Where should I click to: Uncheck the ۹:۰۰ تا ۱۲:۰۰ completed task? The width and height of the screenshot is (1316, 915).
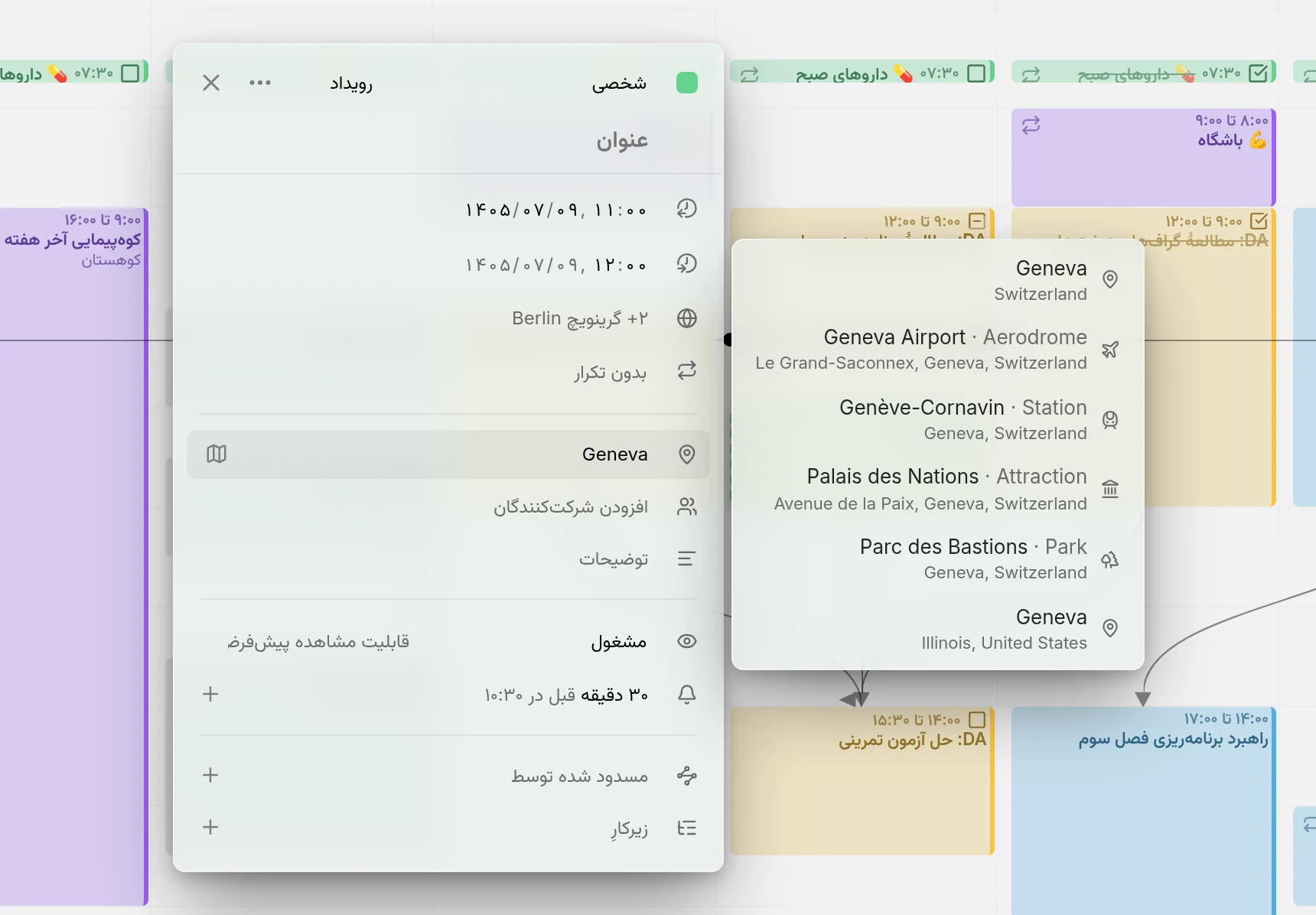point(1259,221)
